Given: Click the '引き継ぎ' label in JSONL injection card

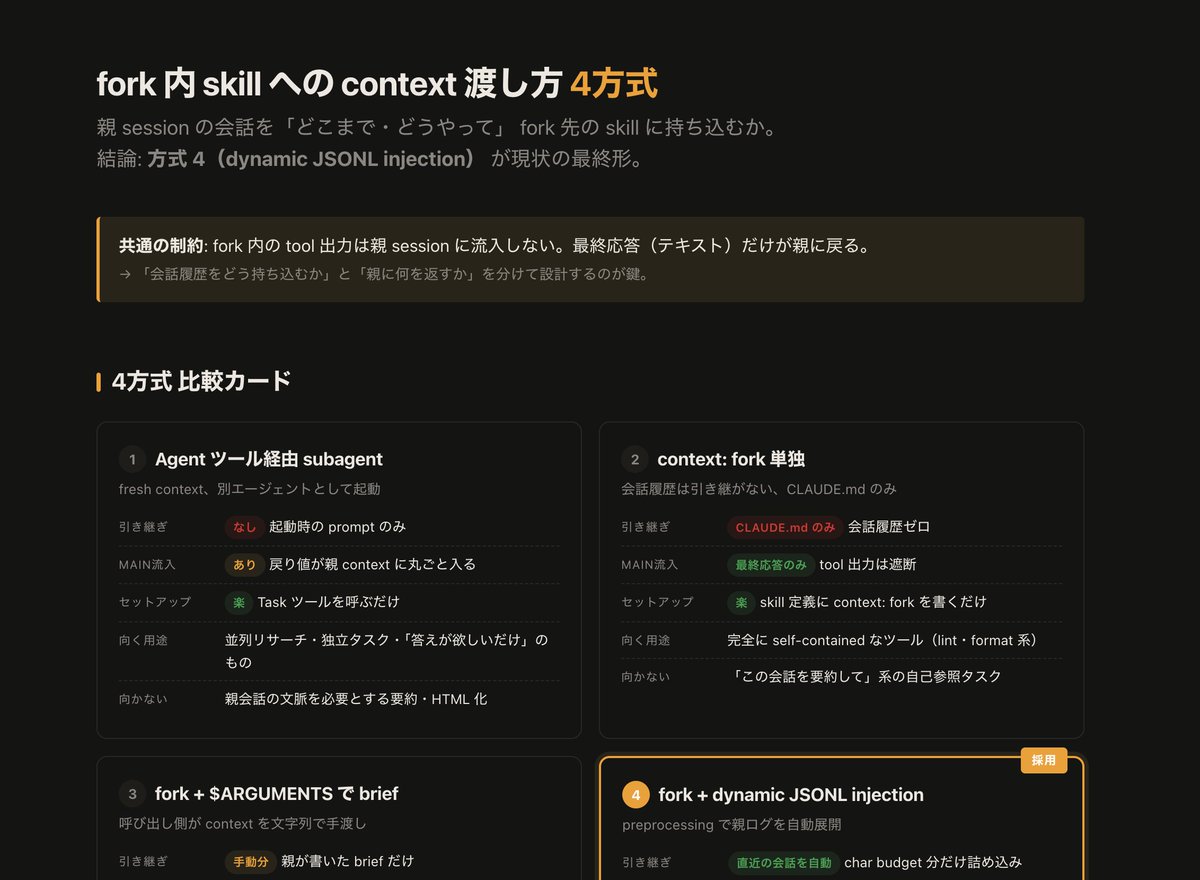Looking at the screenshot, I should click(645, 863).
